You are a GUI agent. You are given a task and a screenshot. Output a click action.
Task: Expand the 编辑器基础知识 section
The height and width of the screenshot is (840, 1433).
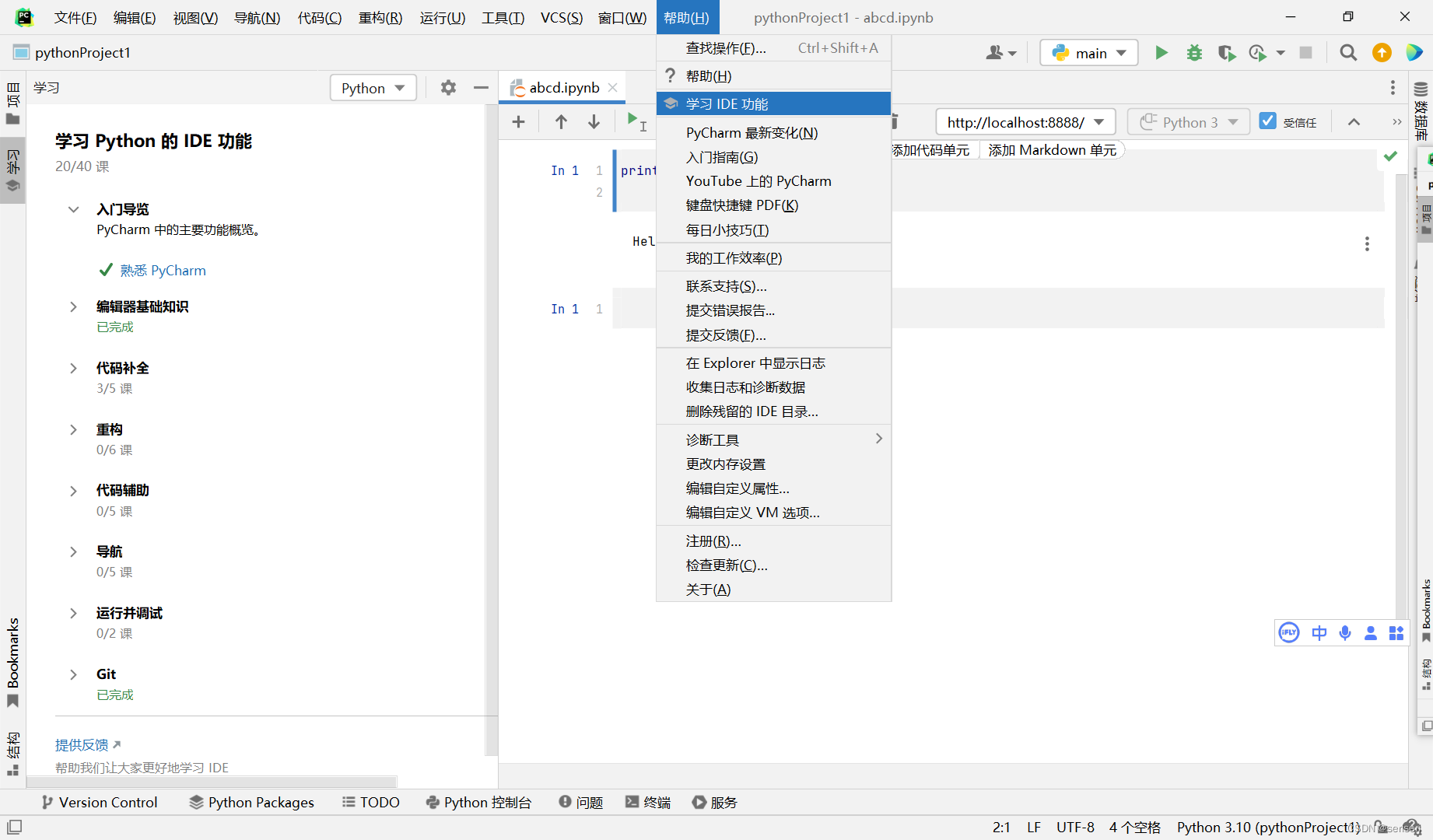point(73,306)
